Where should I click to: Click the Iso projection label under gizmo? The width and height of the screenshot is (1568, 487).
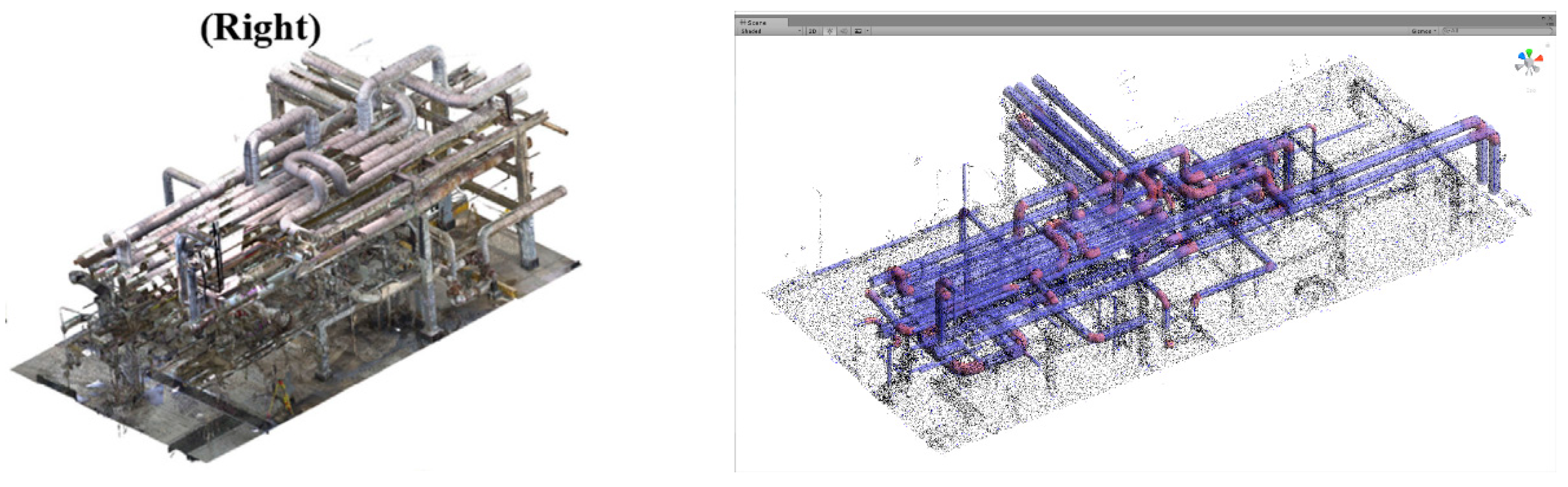click(x=1531, y=91)
